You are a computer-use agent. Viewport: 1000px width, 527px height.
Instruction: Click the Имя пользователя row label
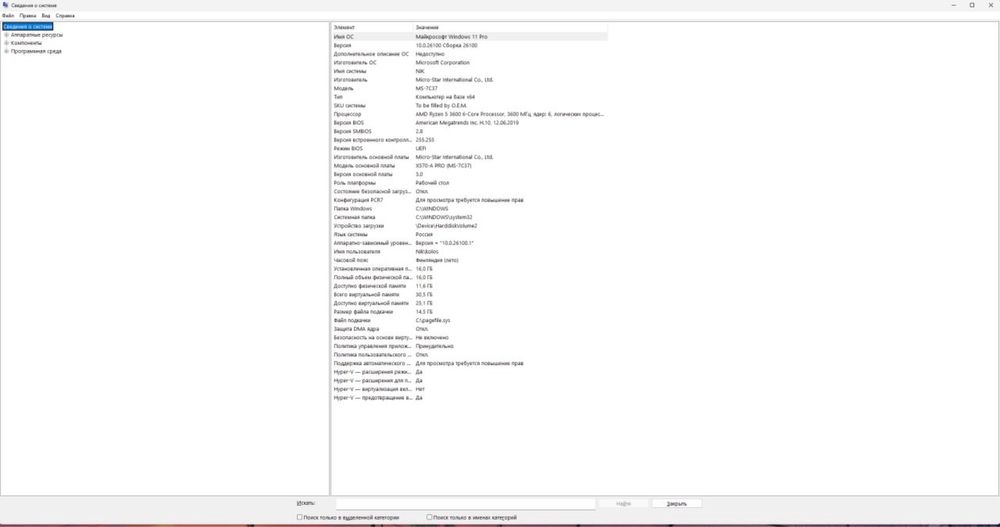tap(357, 252)
